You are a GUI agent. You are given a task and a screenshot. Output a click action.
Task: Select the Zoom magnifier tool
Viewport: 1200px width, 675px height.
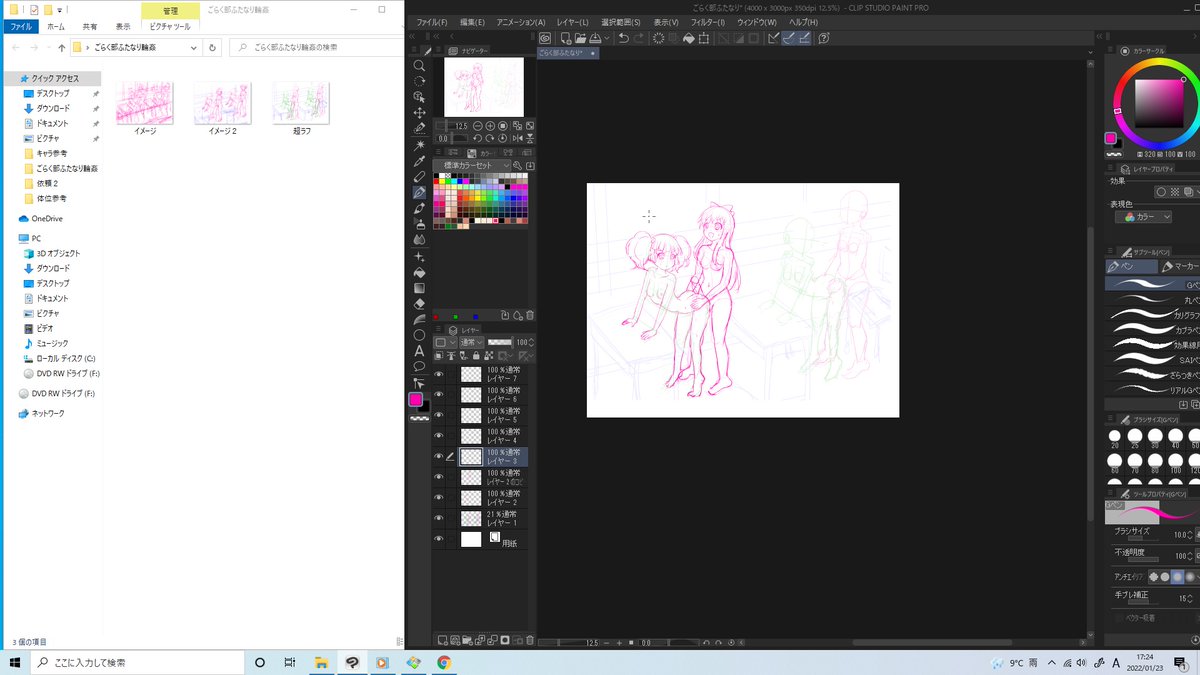(419, 64)
